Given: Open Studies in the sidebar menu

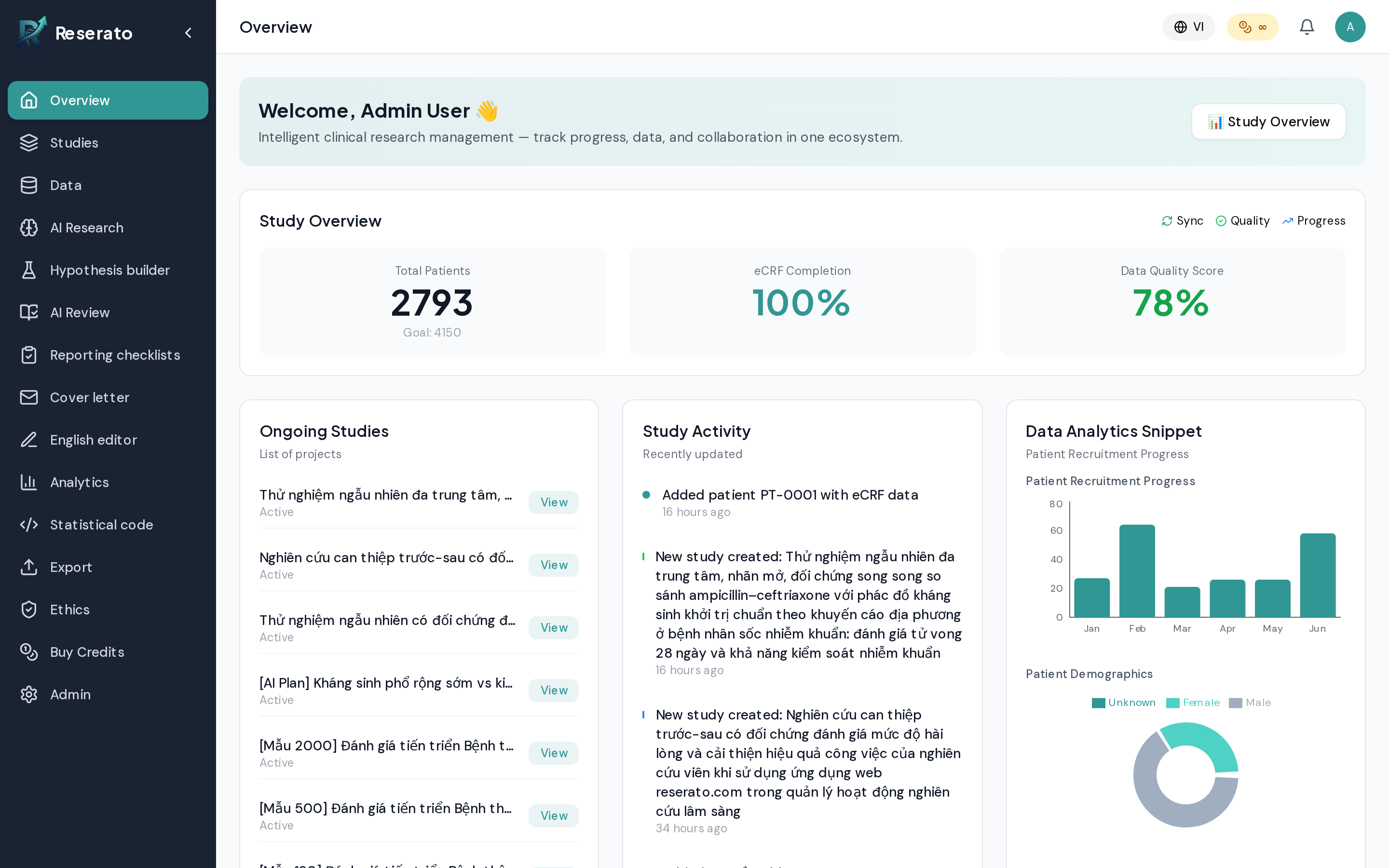Looking at the screenshot, I should pos(108,143).
